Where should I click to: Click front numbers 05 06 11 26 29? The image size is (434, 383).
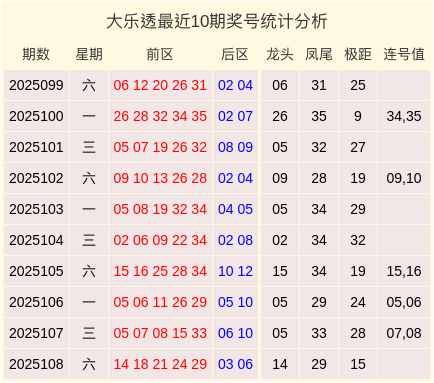(x=160, y=302)
